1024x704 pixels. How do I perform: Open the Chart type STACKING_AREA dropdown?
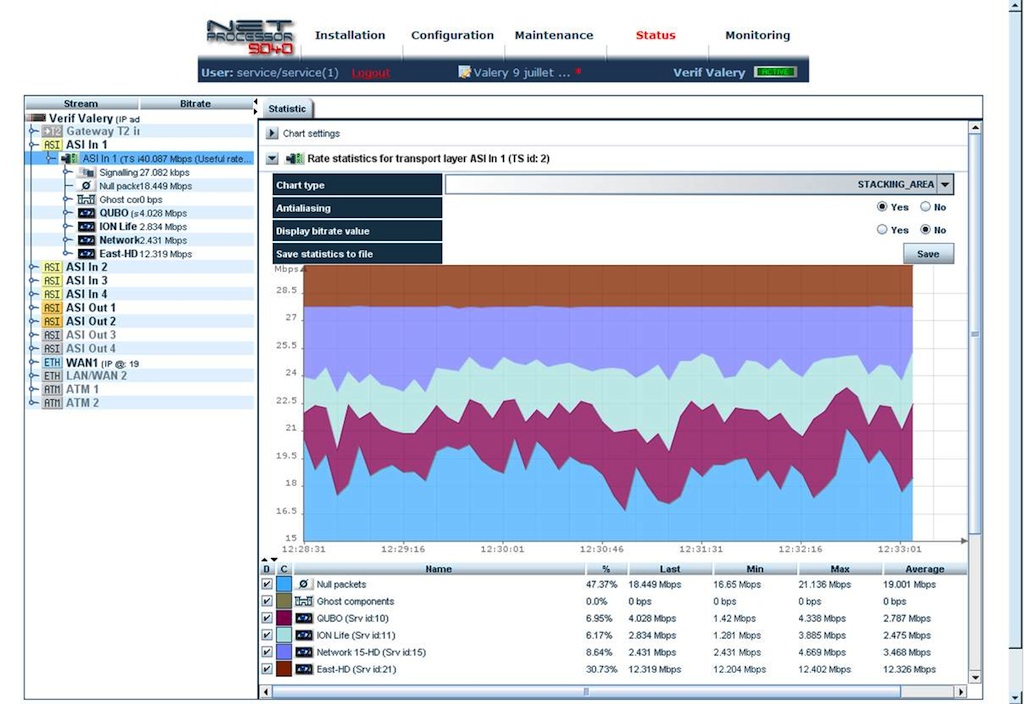coord(945,185)
